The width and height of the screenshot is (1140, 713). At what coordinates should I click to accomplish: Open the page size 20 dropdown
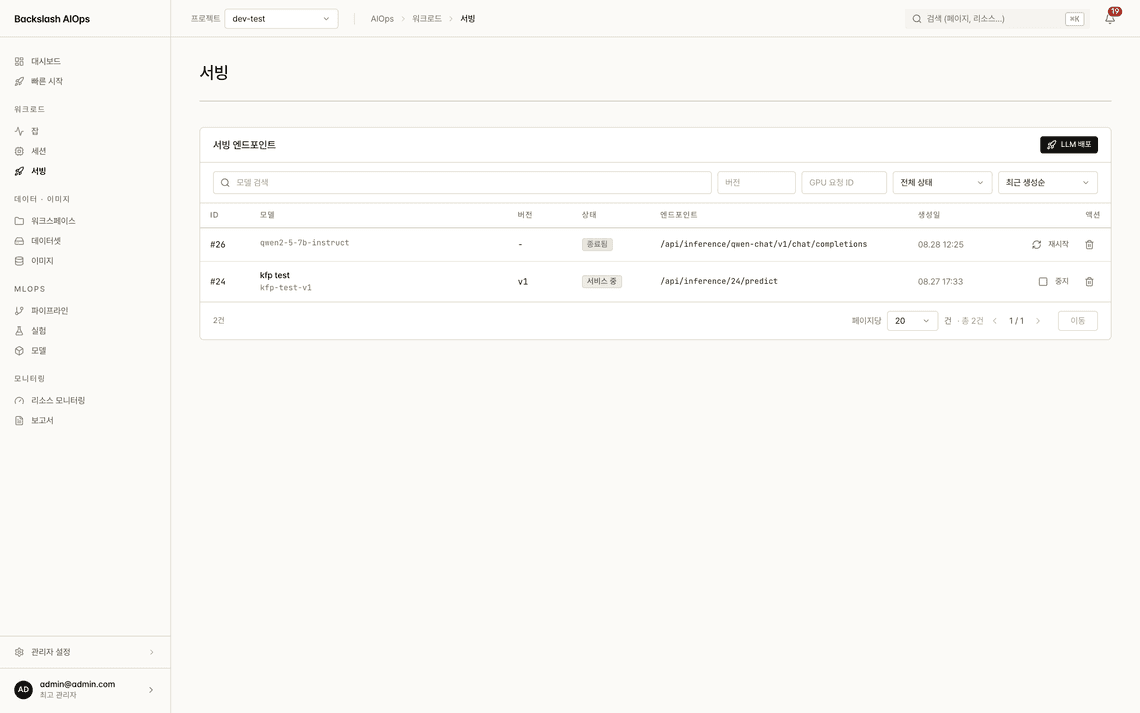pyautogui.click(x=912, y=321)
